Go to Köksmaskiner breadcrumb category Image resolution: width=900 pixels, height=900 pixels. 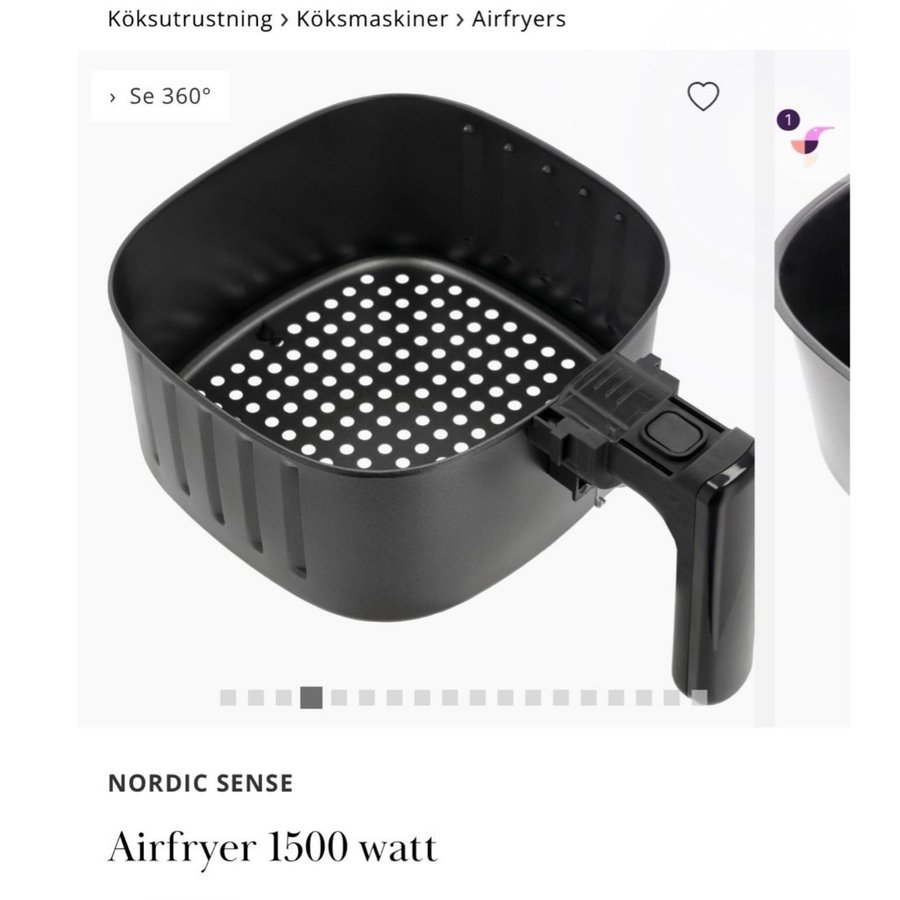tap(372, 19)
